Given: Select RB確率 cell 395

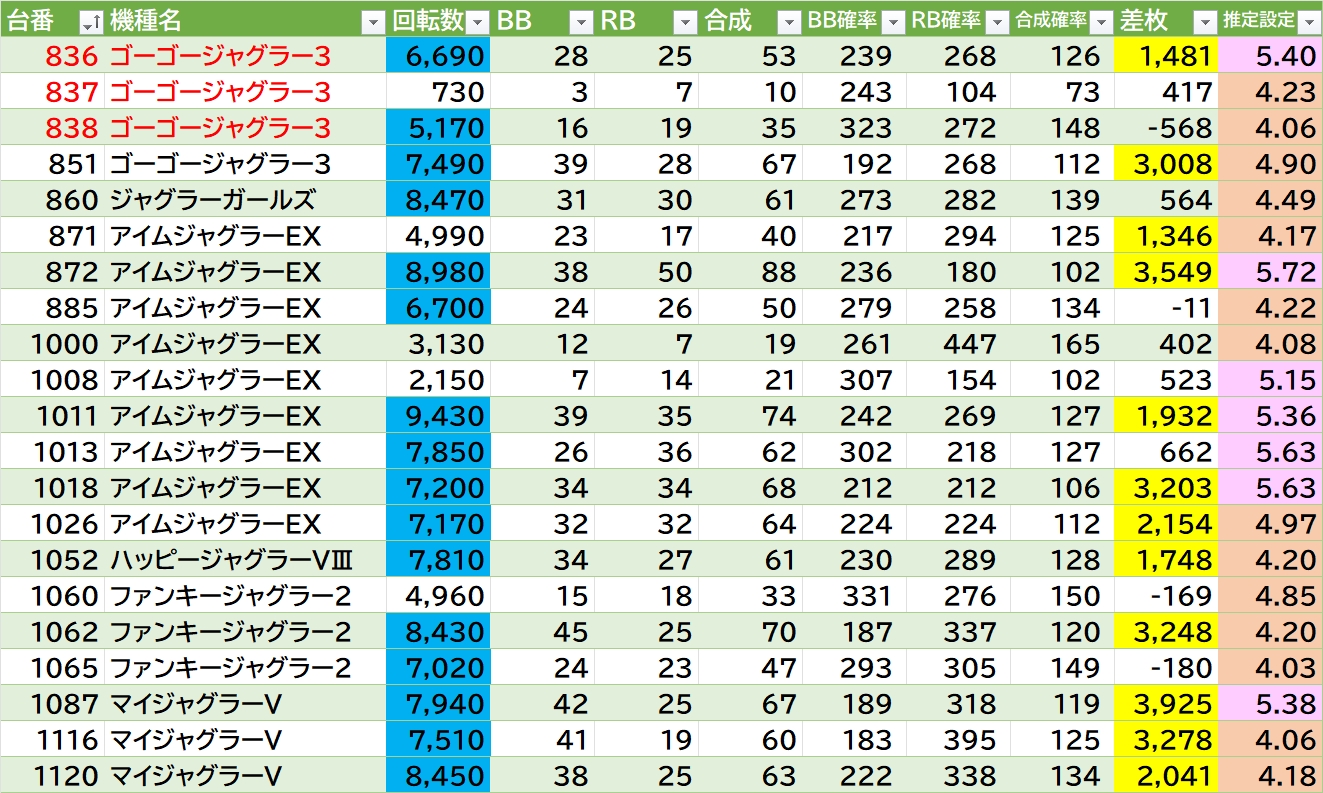Looking at the screenshot, I should pyautogui.click(x=958, y=740).
